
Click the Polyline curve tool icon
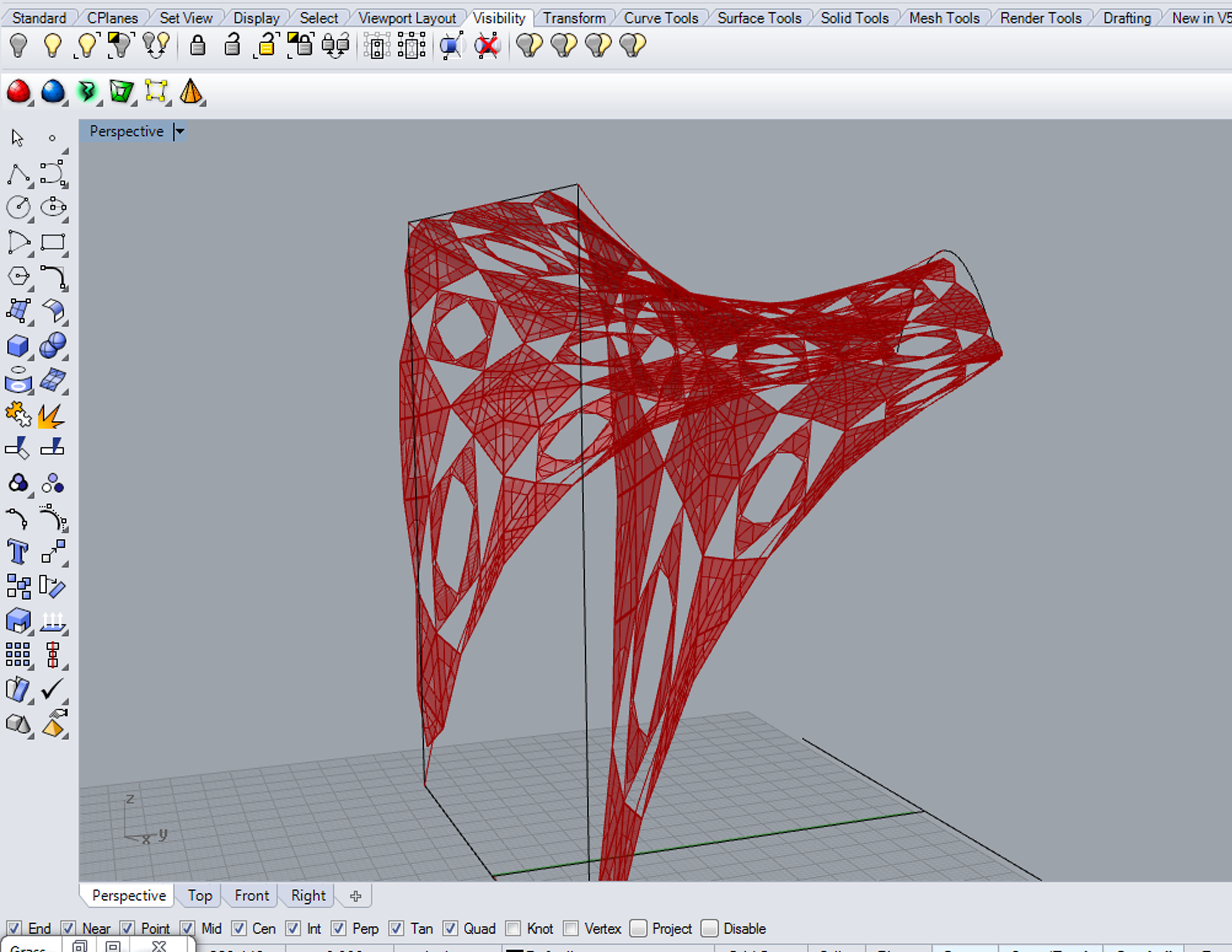[x=18, y=174]
